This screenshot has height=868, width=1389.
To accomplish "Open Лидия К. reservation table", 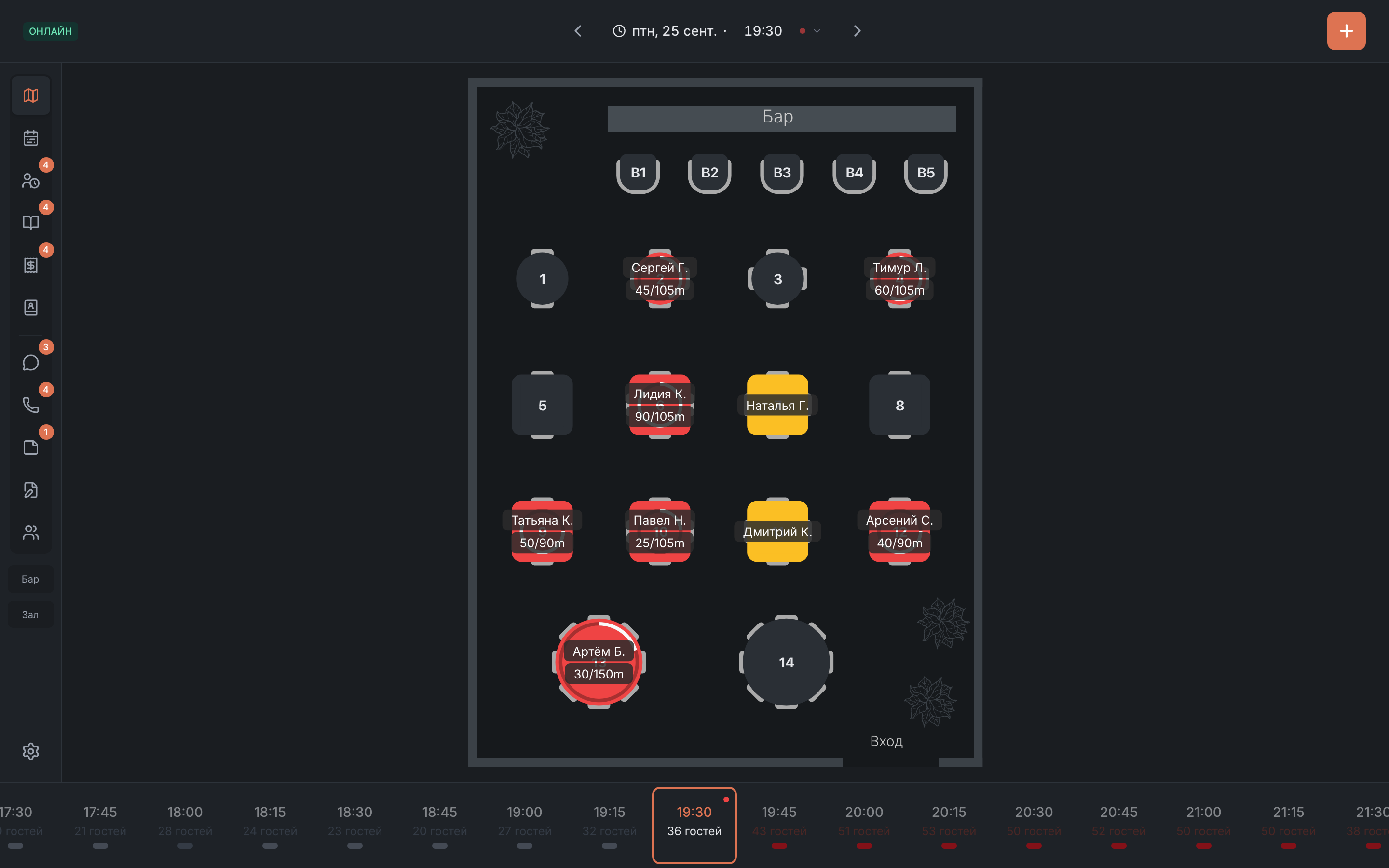I will tap(660, 405).
